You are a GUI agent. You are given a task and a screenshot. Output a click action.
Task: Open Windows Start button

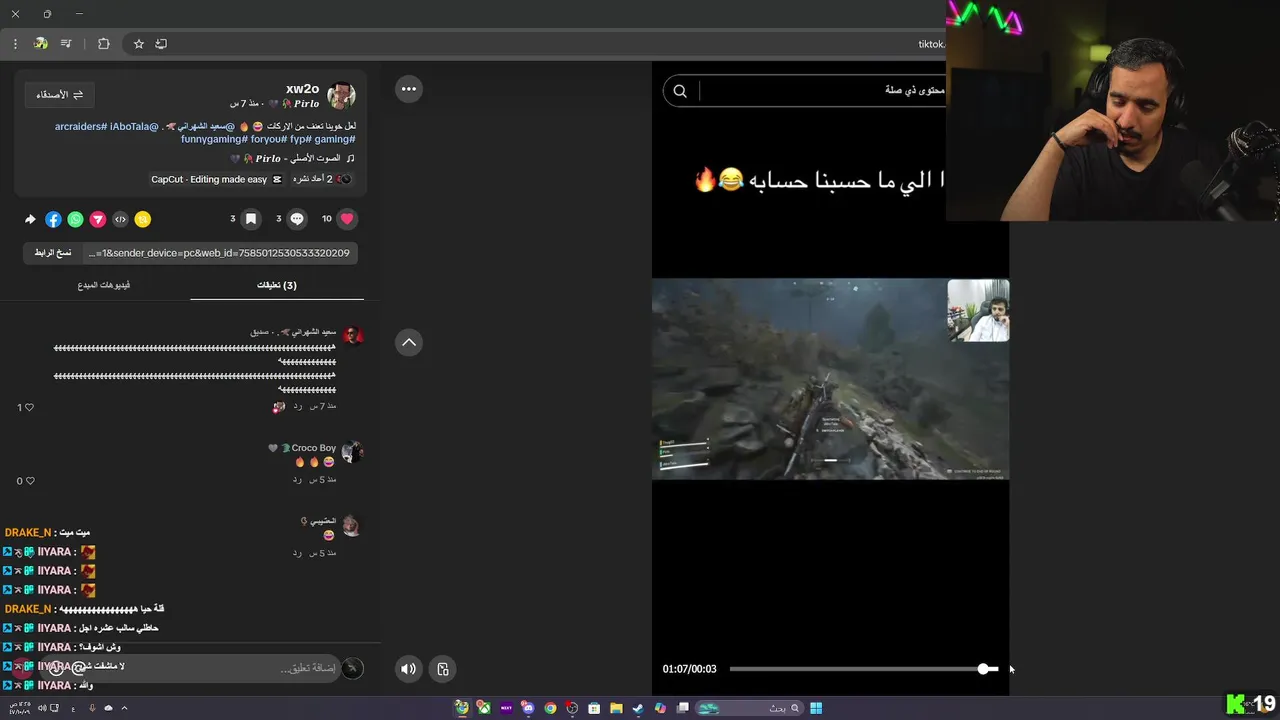(x=816, y=708)
